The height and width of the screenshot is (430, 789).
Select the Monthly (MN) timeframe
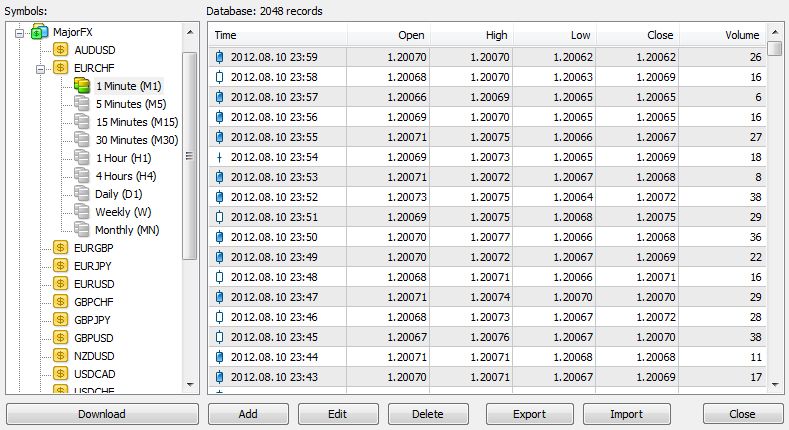pos(126,230)
